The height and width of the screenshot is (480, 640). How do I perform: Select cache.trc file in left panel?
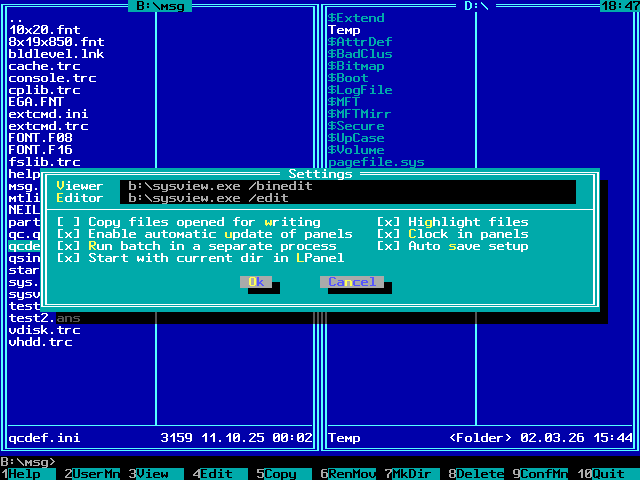(x=44, y=66)
